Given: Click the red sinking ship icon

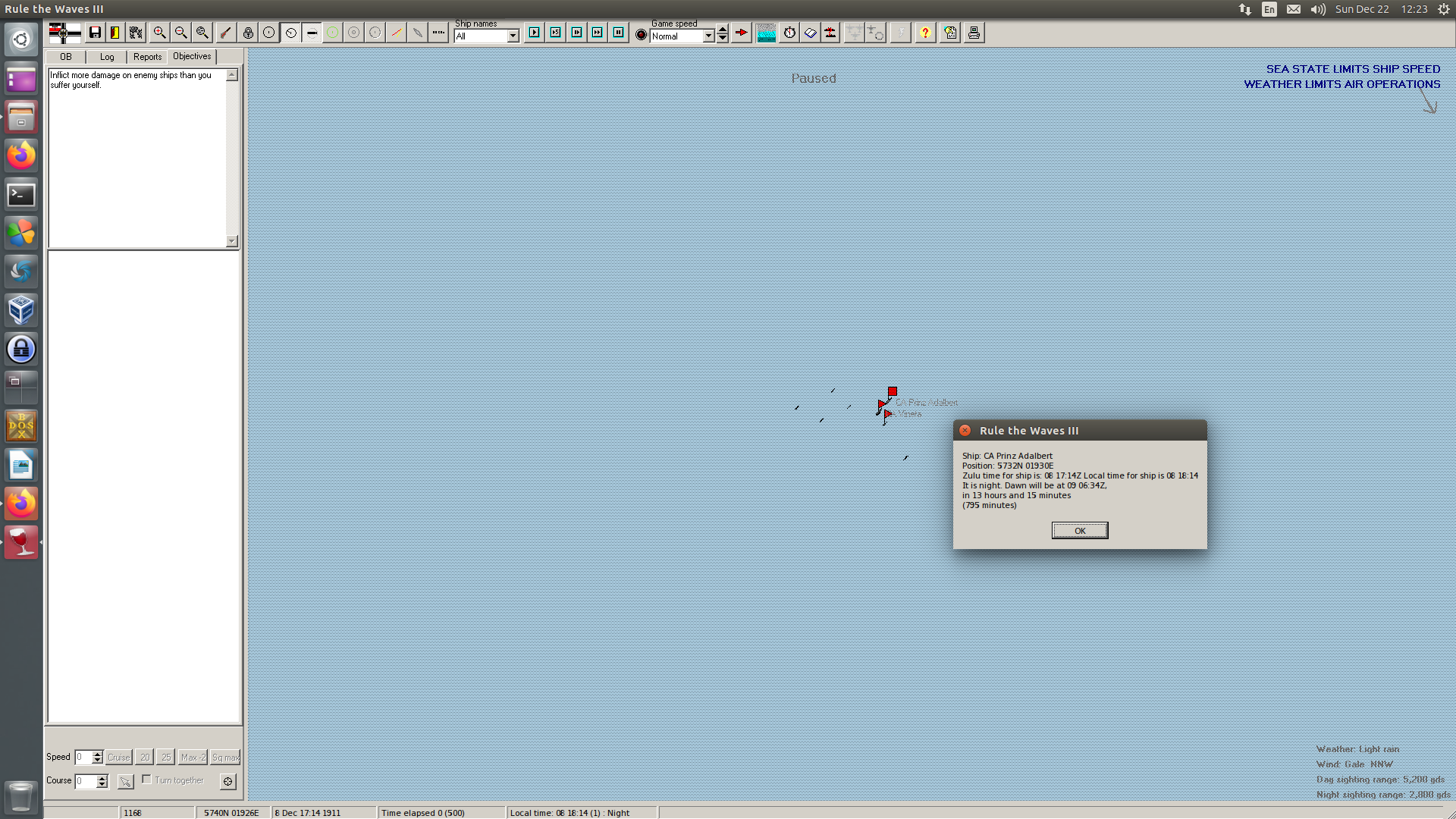Looking at the screenshot, I should [x=831, y=33].
